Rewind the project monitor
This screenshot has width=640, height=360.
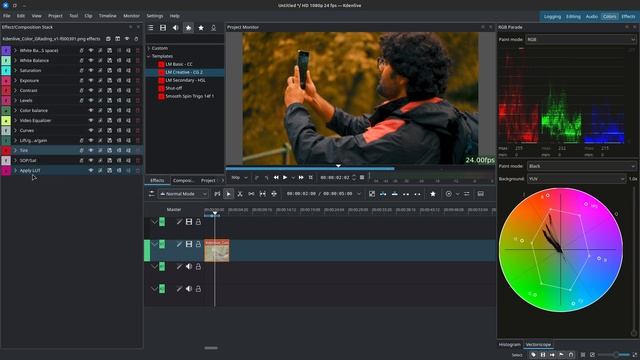coord(276,178)
